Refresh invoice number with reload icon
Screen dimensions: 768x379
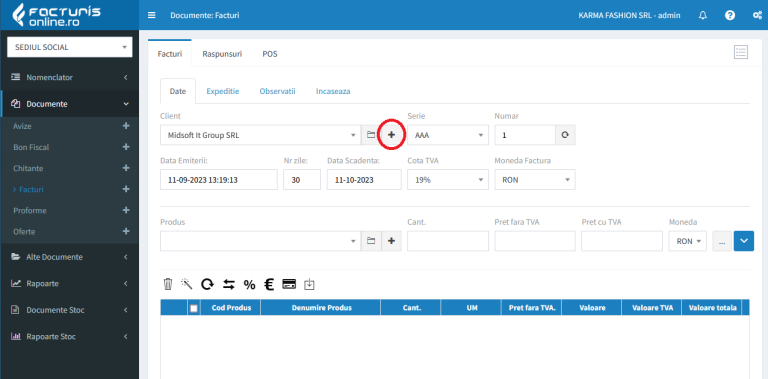point(565,135)
